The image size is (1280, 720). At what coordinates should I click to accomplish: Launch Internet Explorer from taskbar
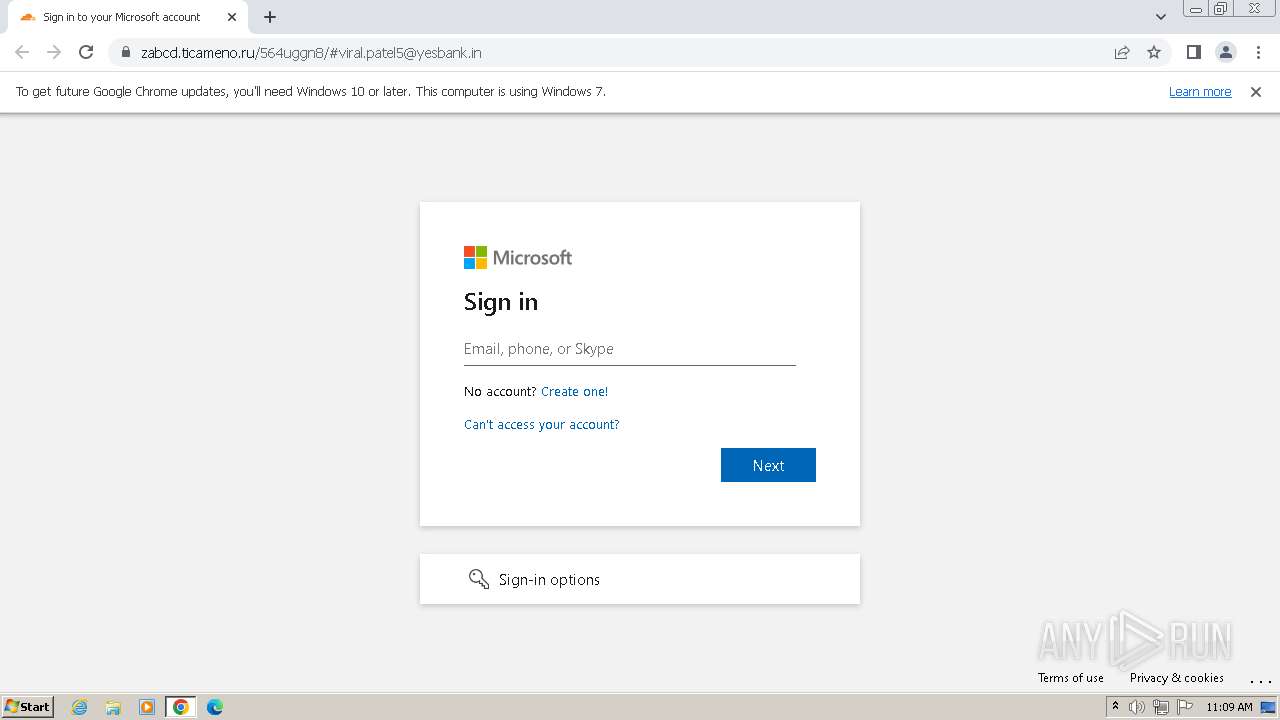tap(80, 707)
